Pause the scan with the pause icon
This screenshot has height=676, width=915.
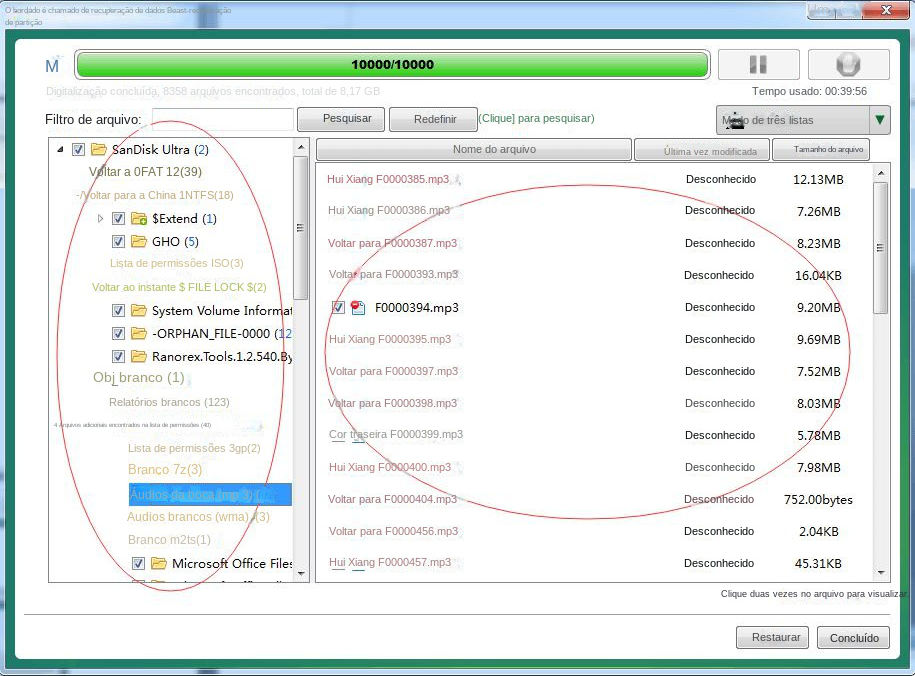(758, 63)
